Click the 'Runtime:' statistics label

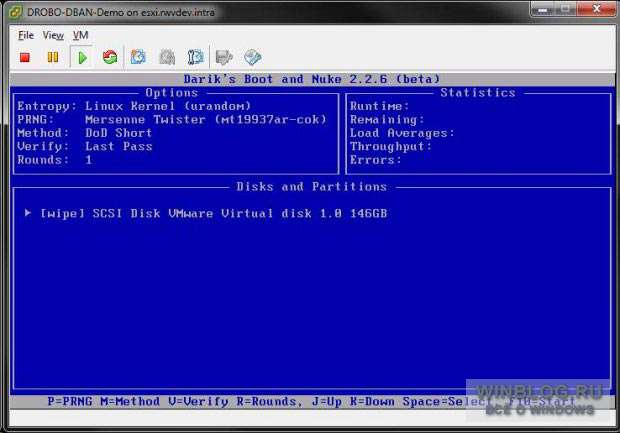click(x=379, y=106)
